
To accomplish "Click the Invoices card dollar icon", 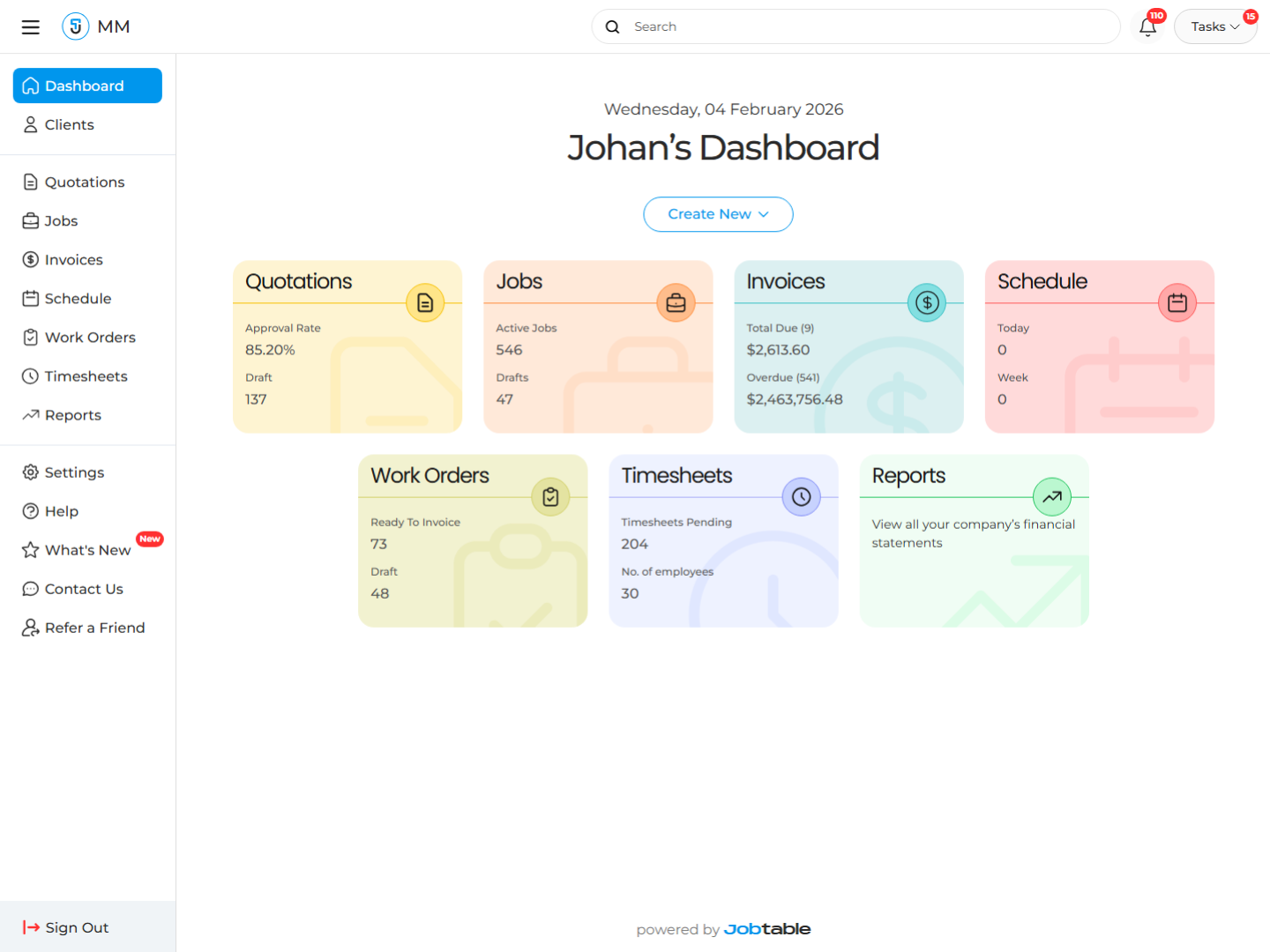I will click(x=926, y=303).
